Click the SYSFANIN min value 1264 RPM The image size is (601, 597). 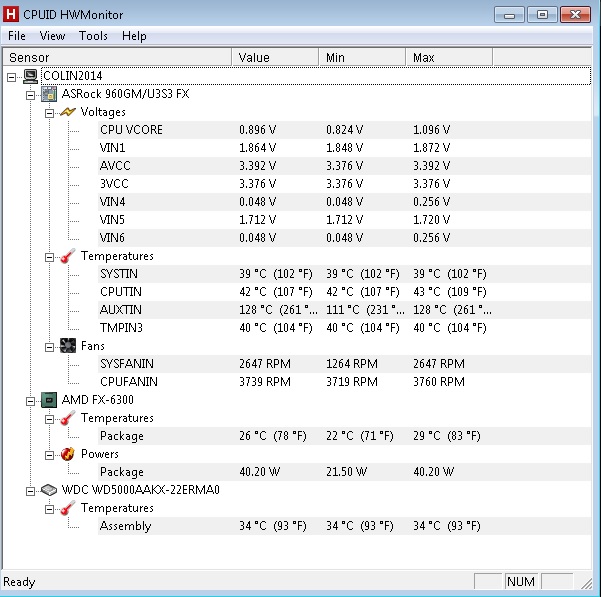tap(351, 364)
